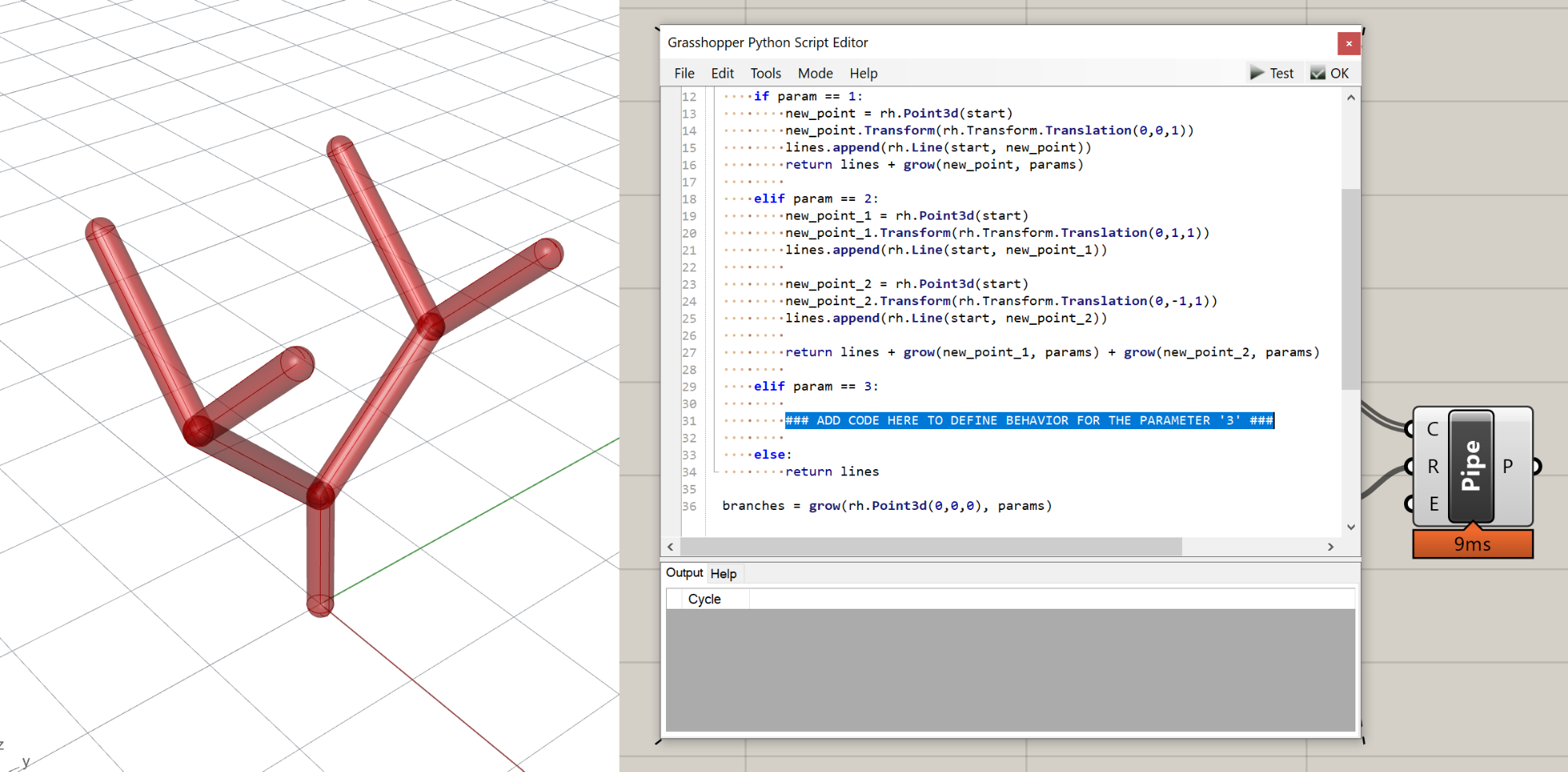This screenshot has height=772, width=1568.
Task: Click the C input of the Pipe component
Action: 1432,429
